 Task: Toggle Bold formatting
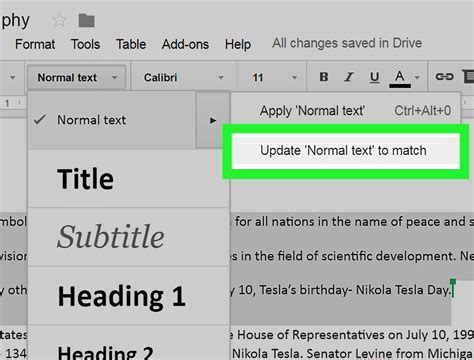[x=324, y=77]
